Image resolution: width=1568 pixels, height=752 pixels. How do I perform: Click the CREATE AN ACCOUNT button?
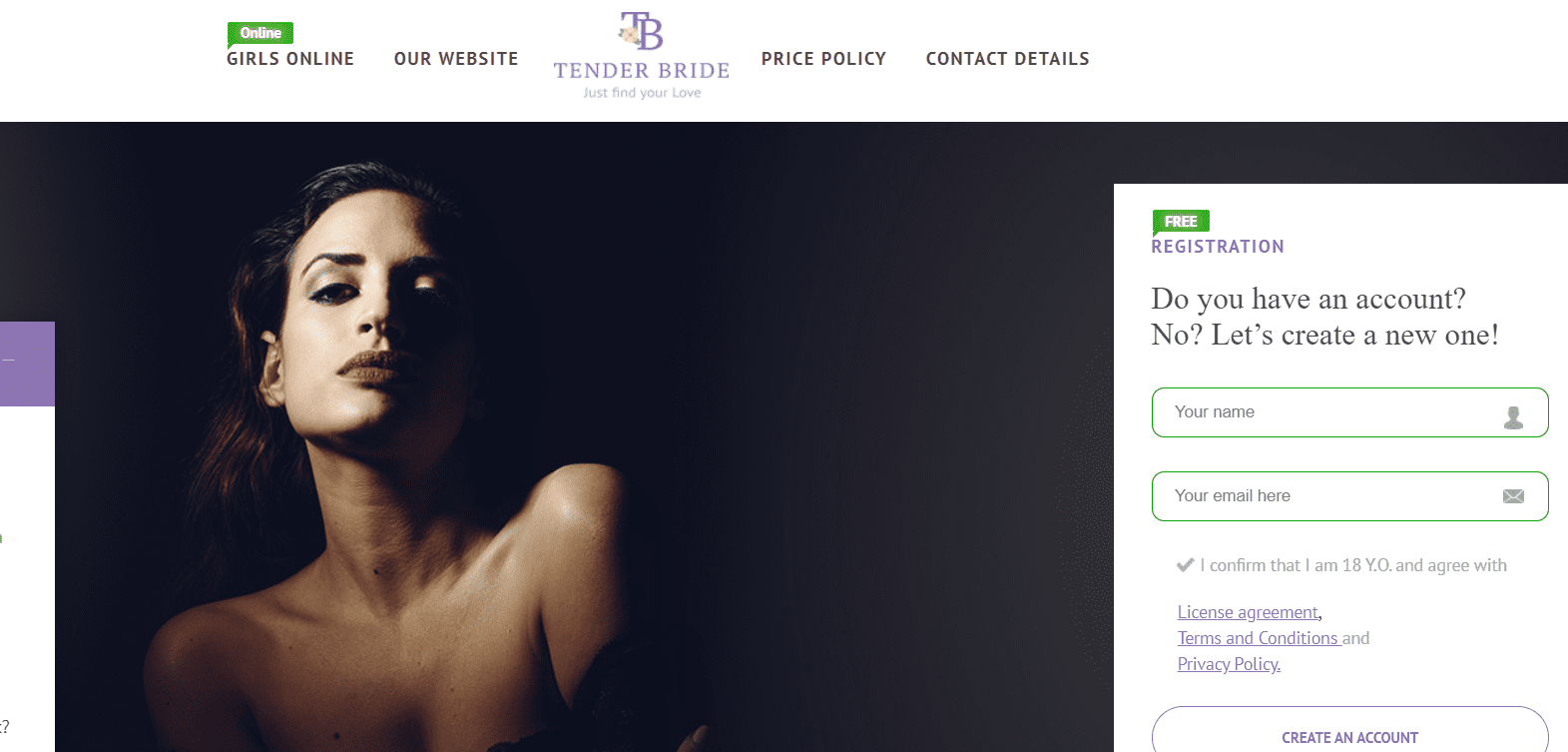pyautogui.click(x=1349, y=732)
